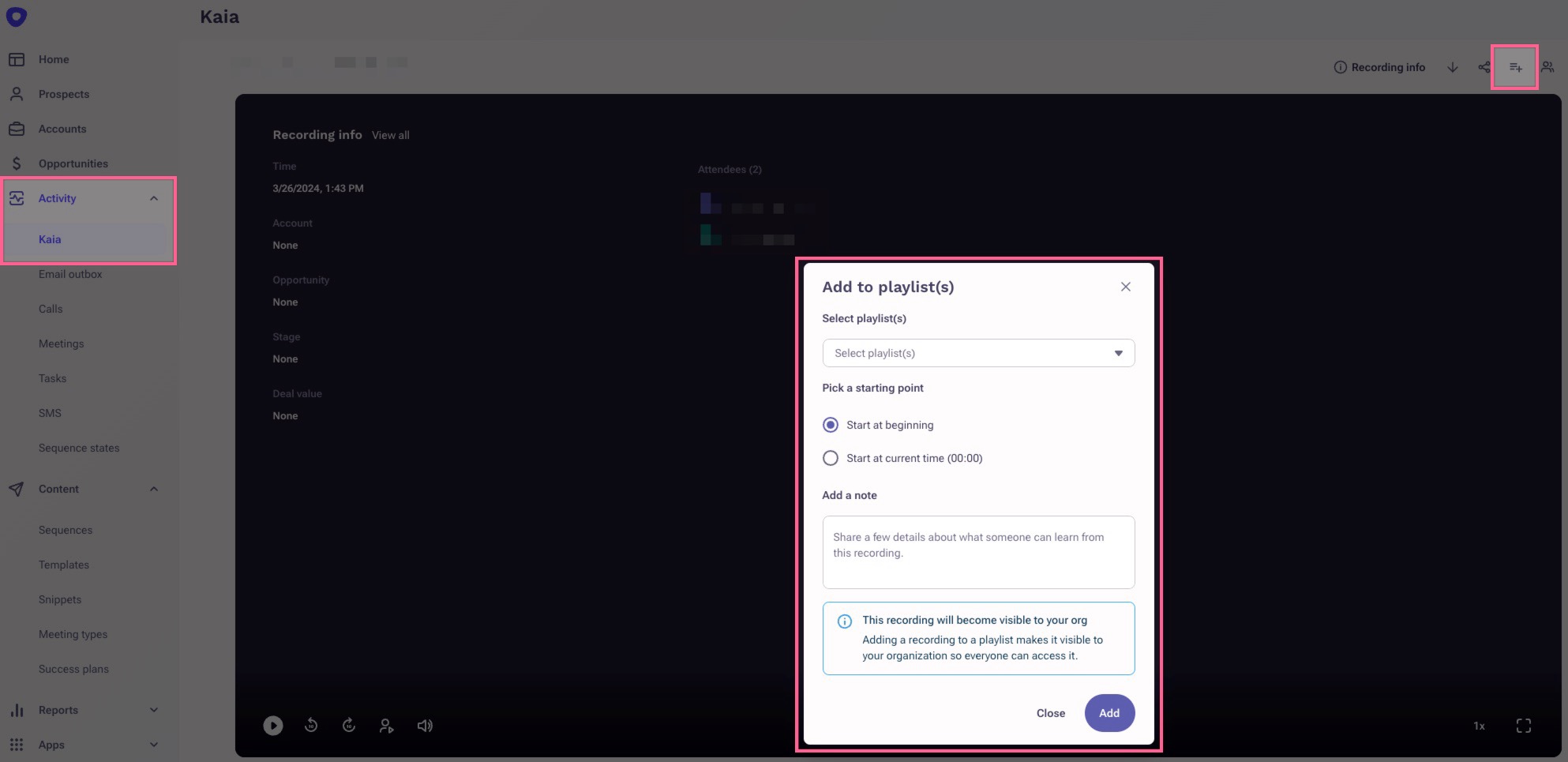The image size is (1568, 762).
Task: Toggle fullscreen video mode
Action: coord(1524,726)
